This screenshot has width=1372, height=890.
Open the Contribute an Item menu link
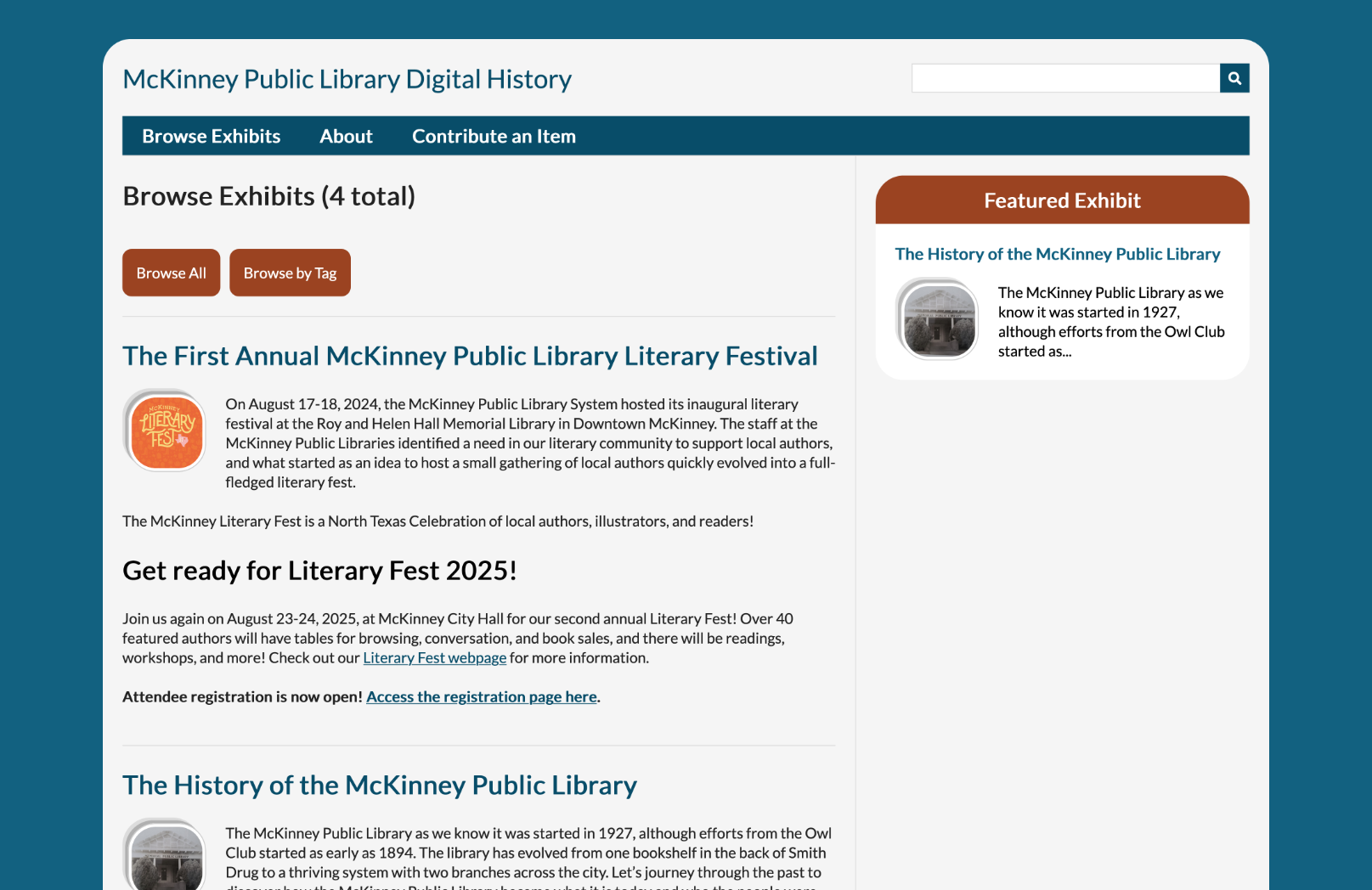(x=494, y=136)
